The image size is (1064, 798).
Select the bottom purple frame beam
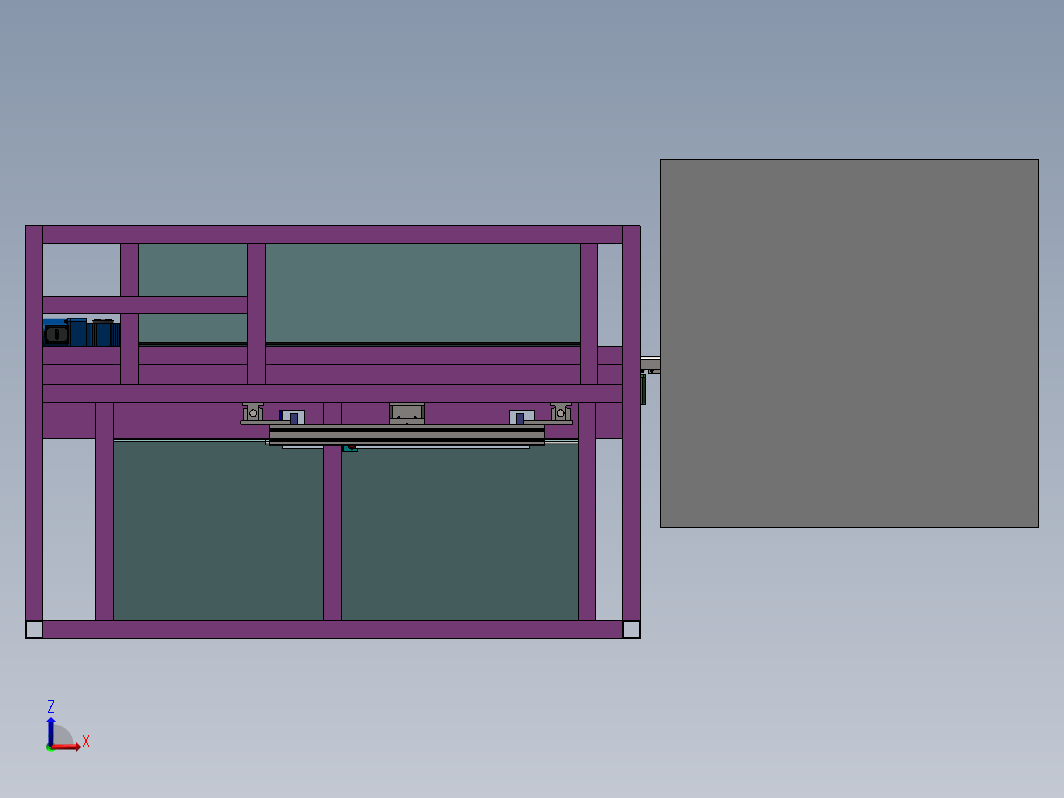(332, 629)
